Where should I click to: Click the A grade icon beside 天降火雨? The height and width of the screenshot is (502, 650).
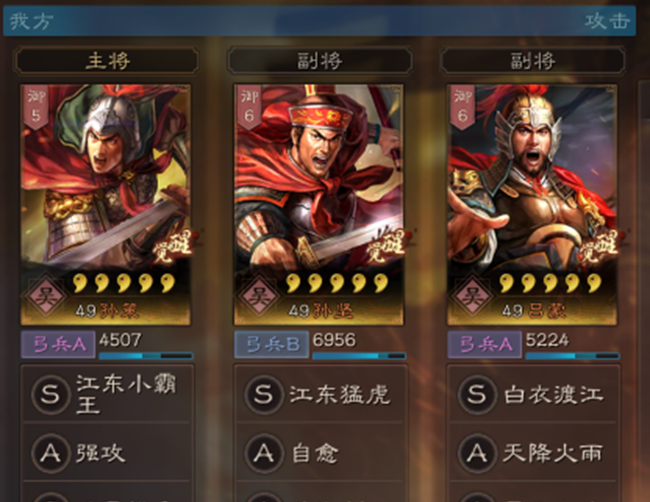[477, 453]
